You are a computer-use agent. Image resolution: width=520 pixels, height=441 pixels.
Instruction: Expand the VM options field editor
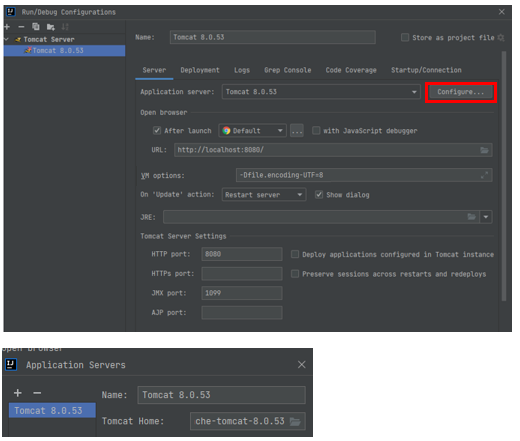click(x=484, y=175)
